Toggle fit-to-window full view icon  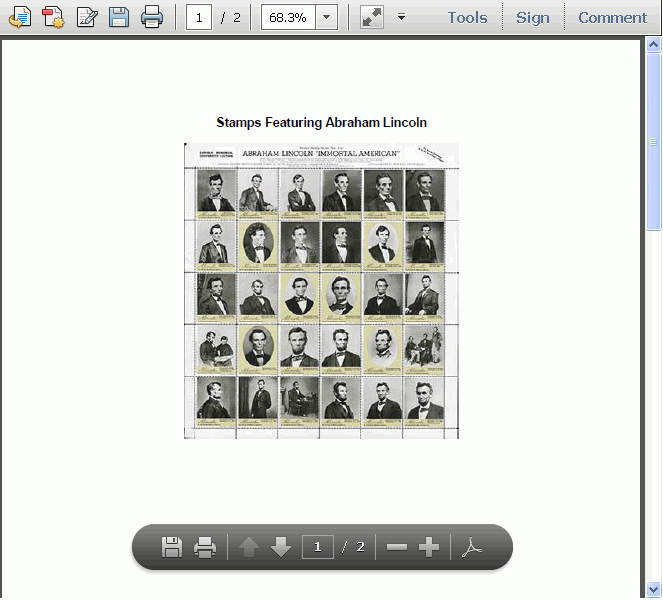[x=372, y=17]
